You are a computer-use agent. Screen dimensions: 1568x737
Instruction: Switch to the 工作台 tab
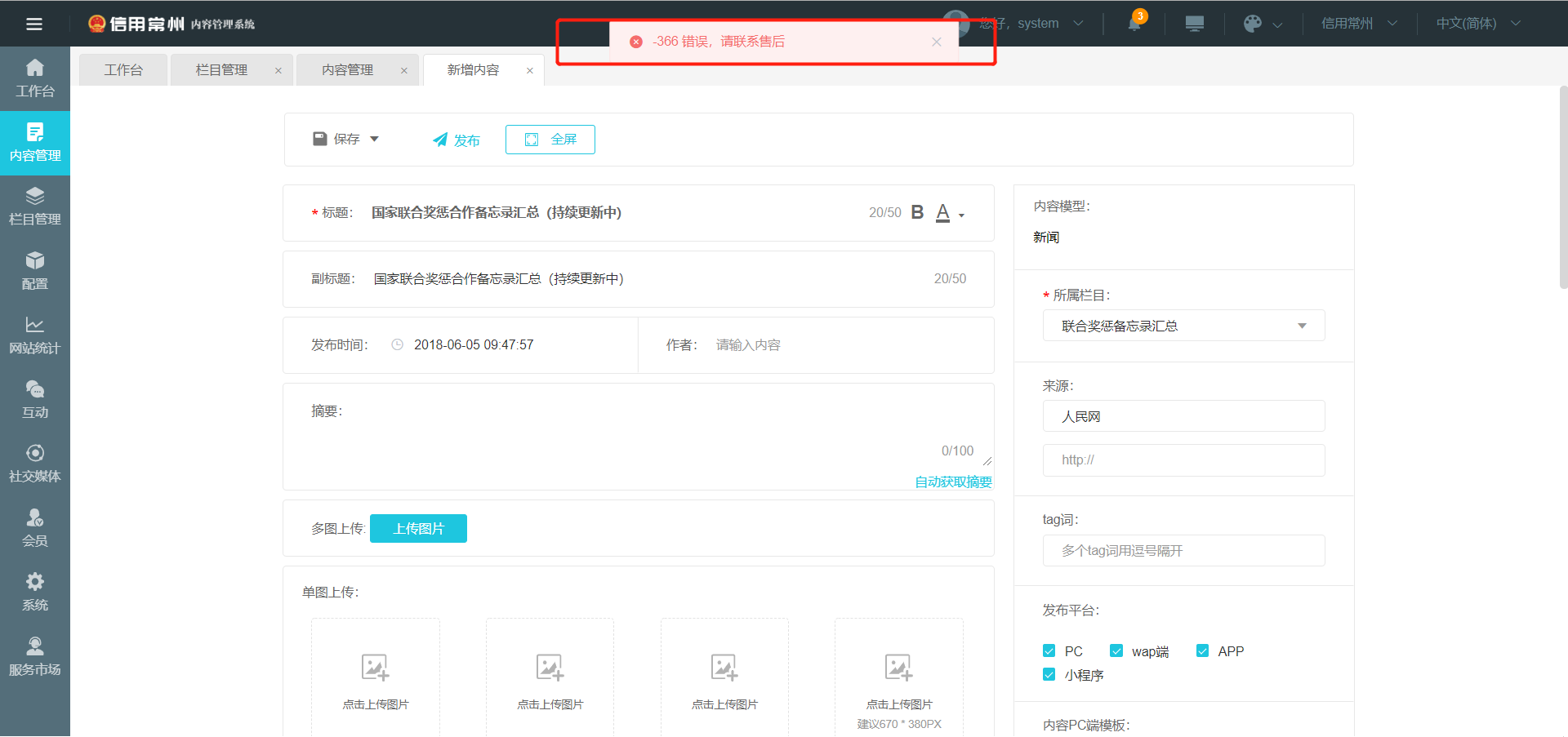(123, 70)
